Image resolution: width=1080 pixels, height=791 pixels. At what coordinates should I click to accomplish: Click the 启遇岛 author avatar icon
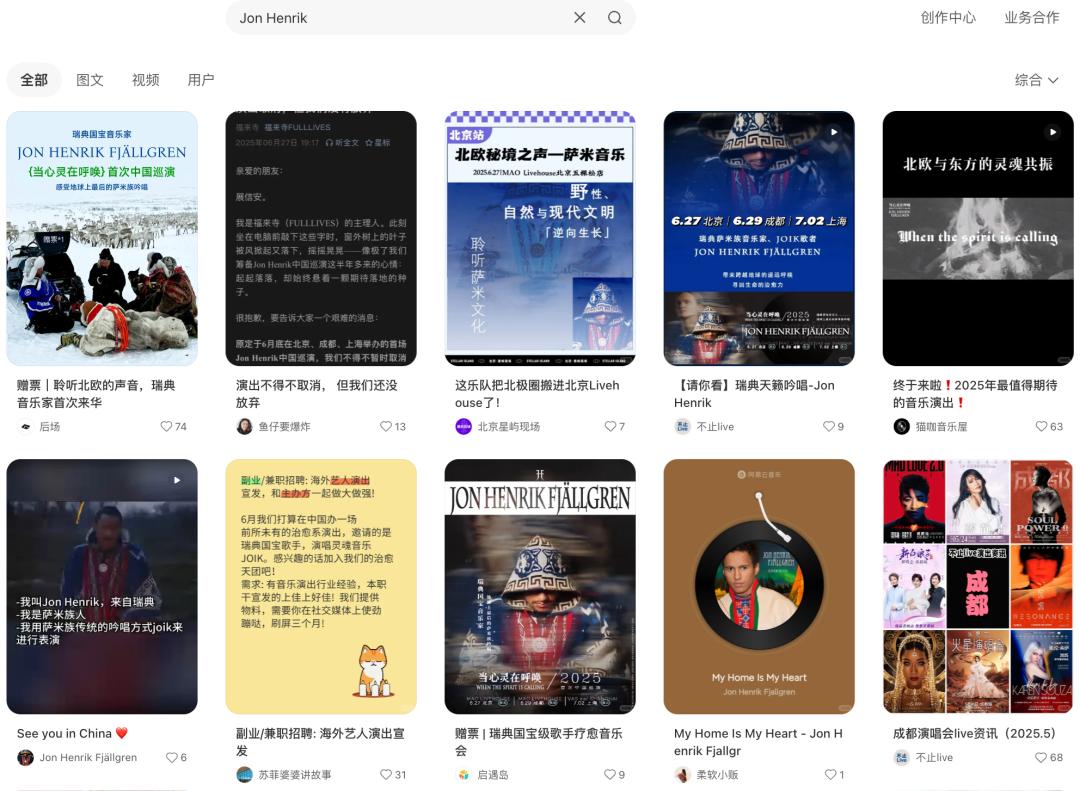point(463,775)
